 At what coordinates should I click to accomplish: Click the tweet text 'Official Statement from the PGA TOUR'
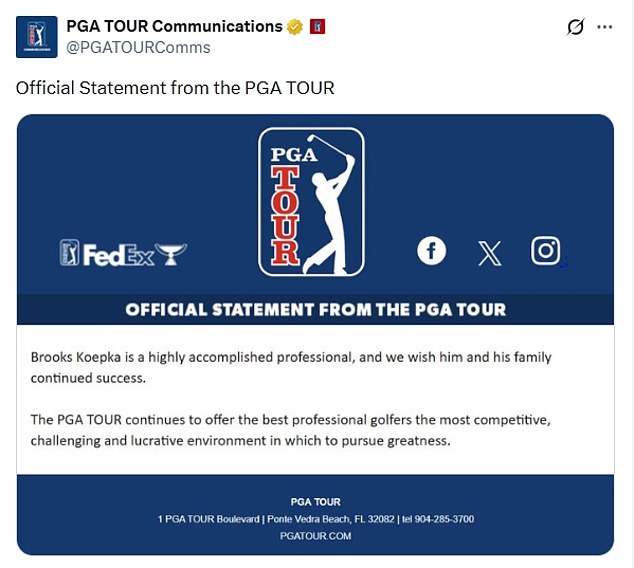pyautogui.click(x=175, y=88)
